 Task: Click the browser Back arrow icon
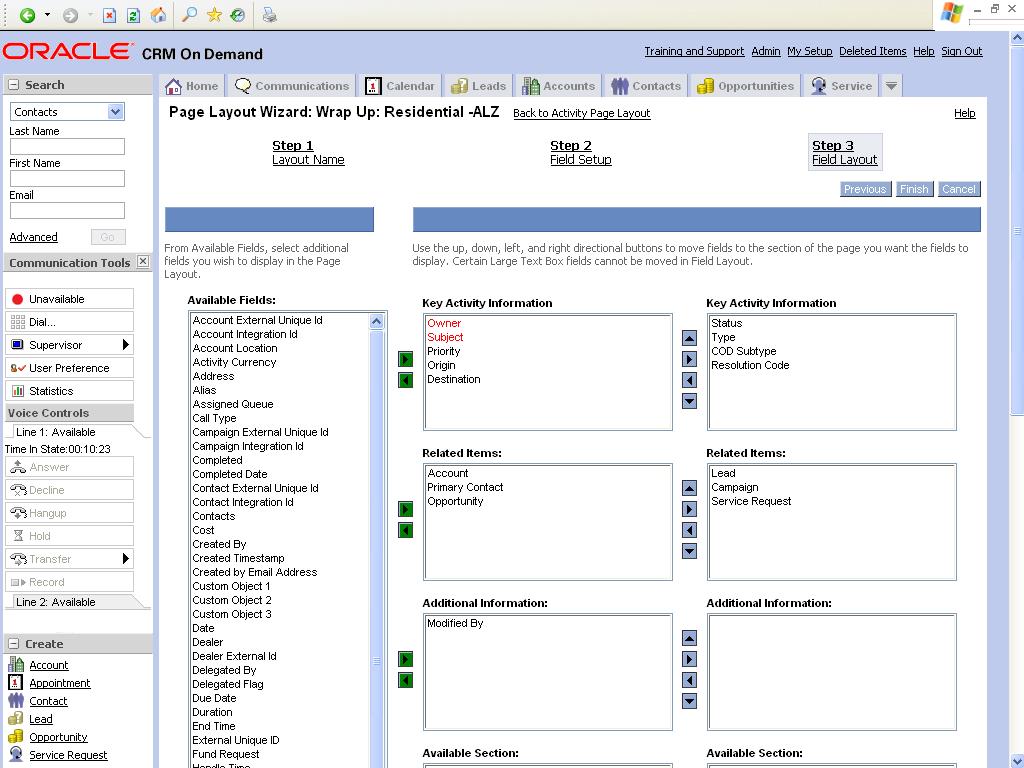[27, 15]
